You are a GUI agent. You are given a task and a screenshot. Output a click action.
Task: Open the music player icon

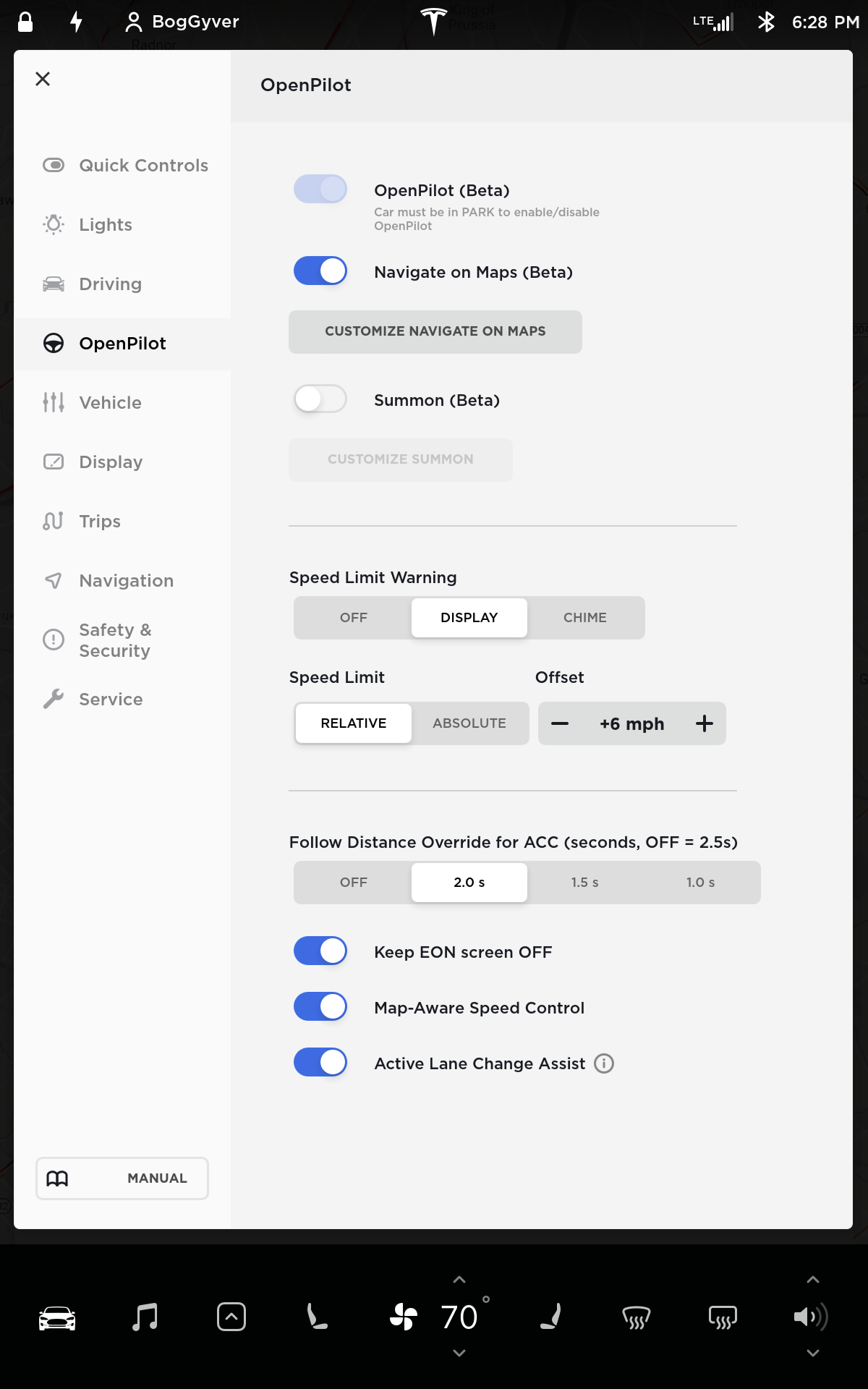pos(145,1317)
